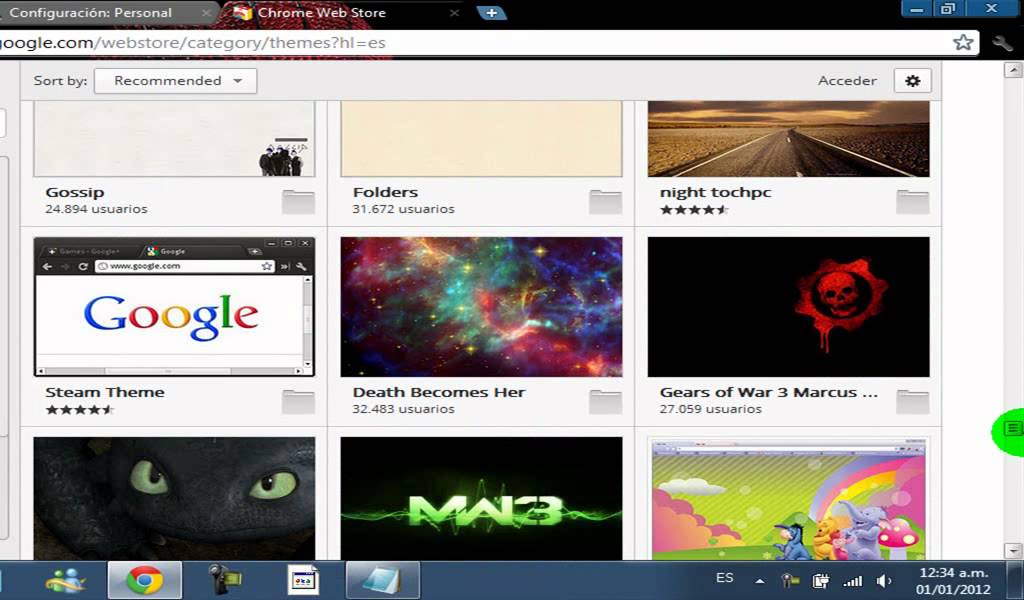Click the red skull Gears of War thumbnail
Viewport: 1024px width, 600px height.
point(788,307)
